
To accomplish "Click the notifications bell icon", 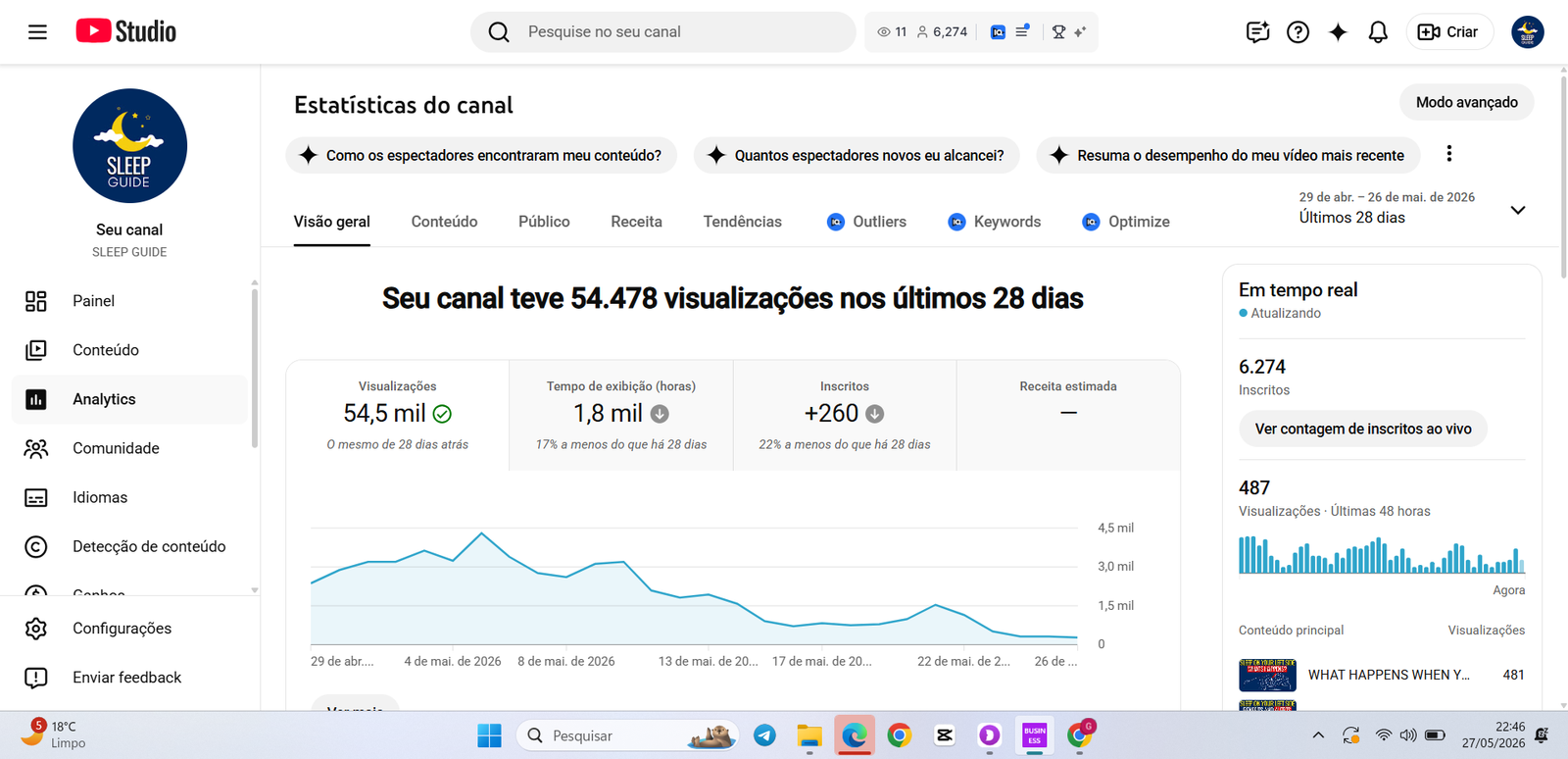I will coord(1378,32).
